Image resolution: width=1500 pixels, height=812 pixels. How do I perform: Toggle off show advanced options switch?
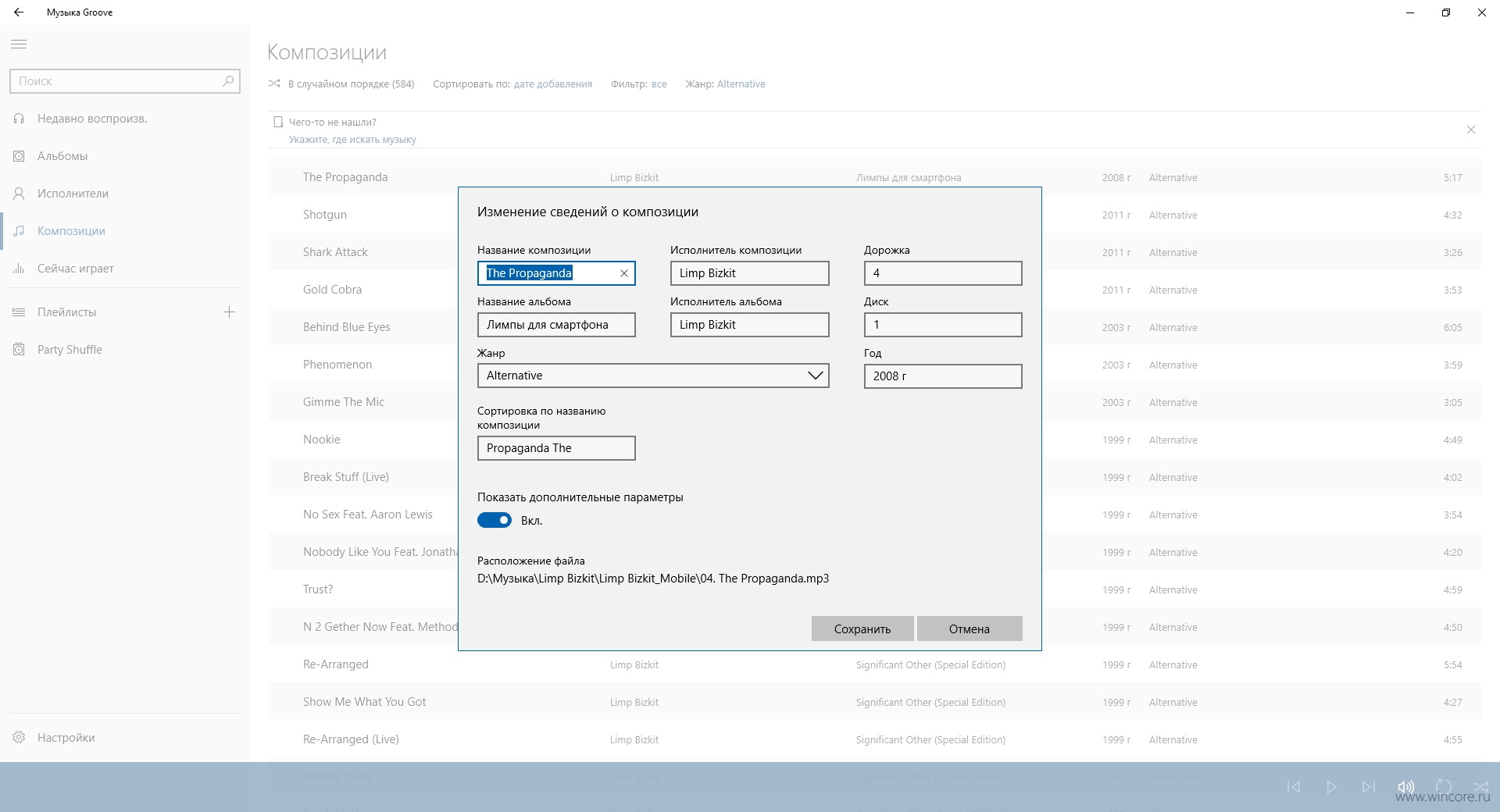[x=495, y=520]
